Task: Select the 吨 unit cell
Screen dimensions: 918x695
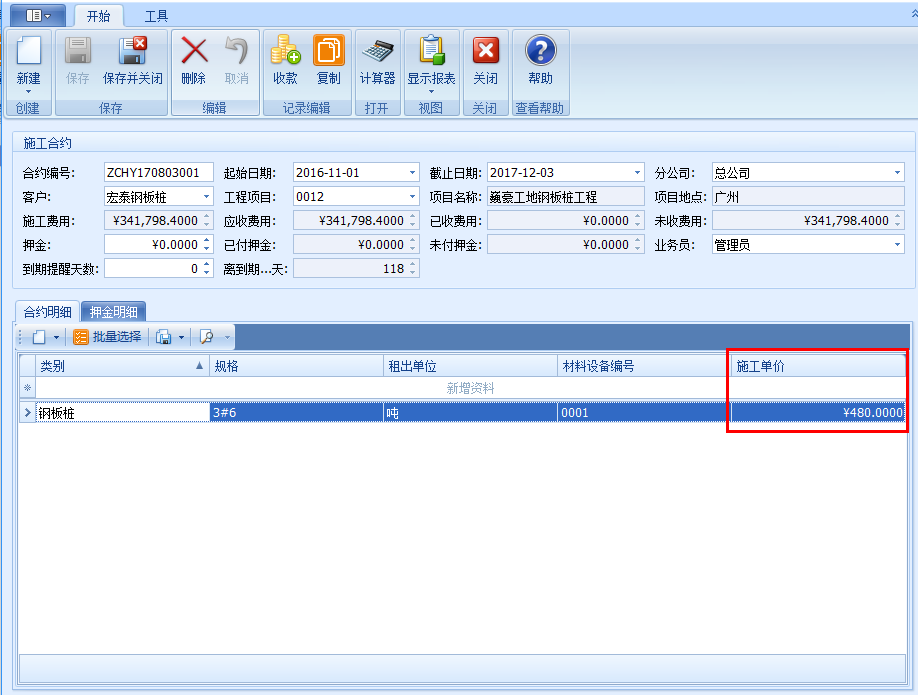Action: (470, 413)
